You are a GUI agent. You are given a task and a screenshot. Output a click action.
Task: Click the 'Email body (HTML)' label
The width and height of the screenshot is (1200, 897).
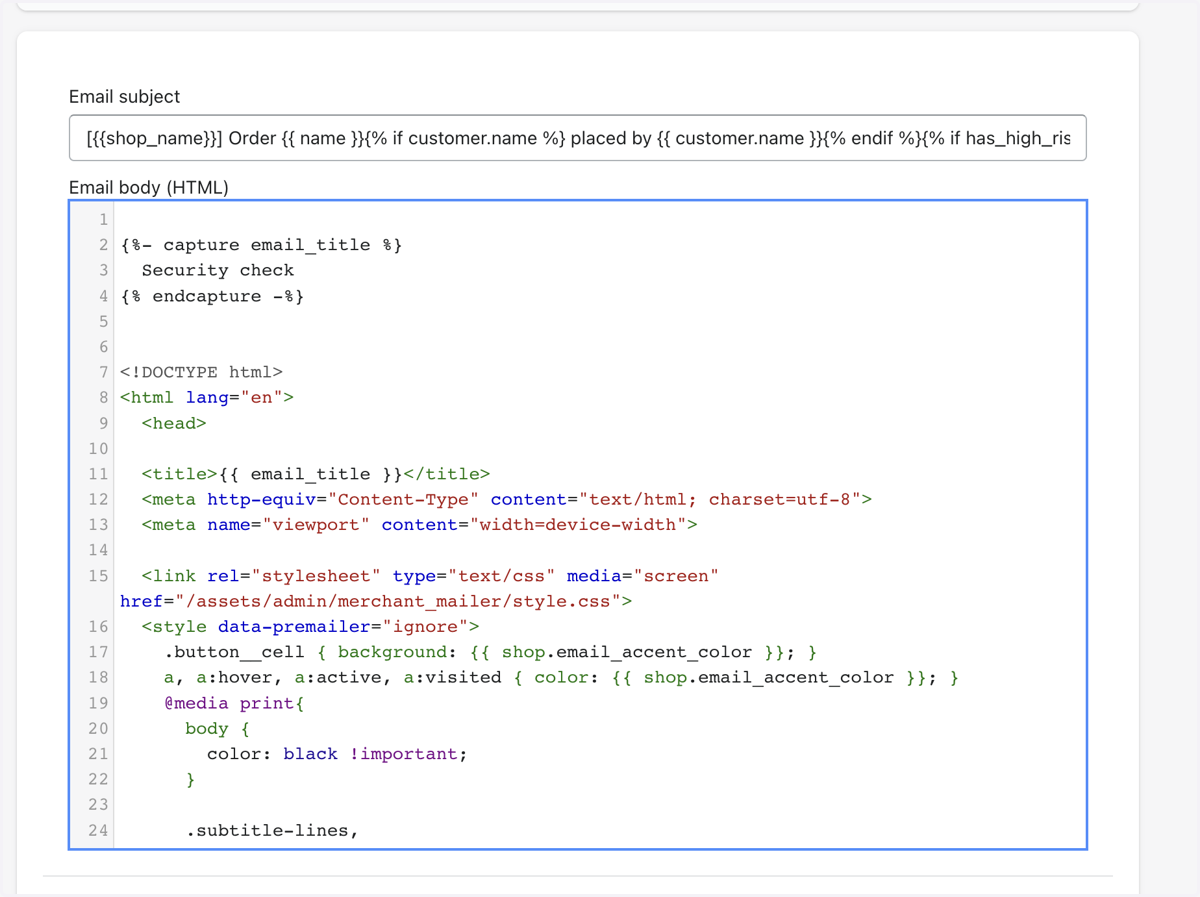148,188
